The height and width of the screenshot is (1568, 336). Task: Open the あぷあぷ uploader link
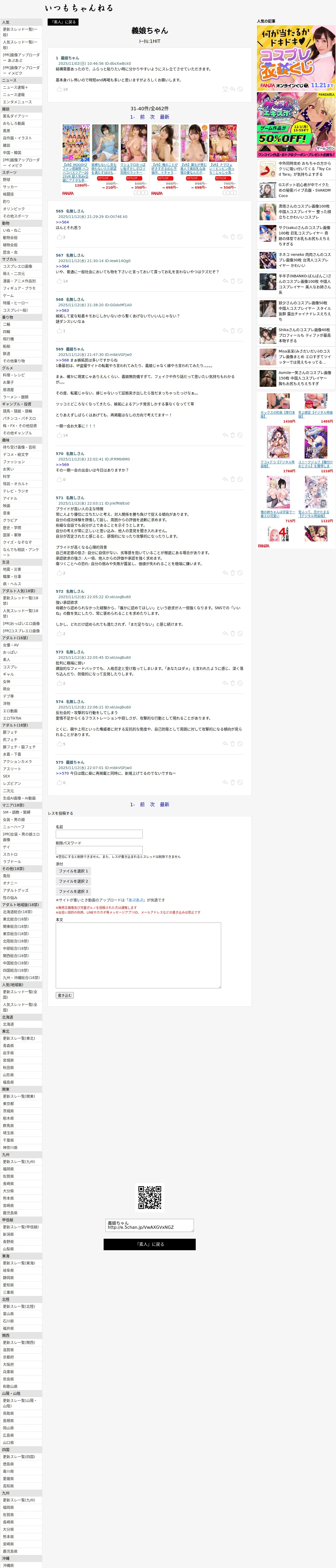point(137,900)
